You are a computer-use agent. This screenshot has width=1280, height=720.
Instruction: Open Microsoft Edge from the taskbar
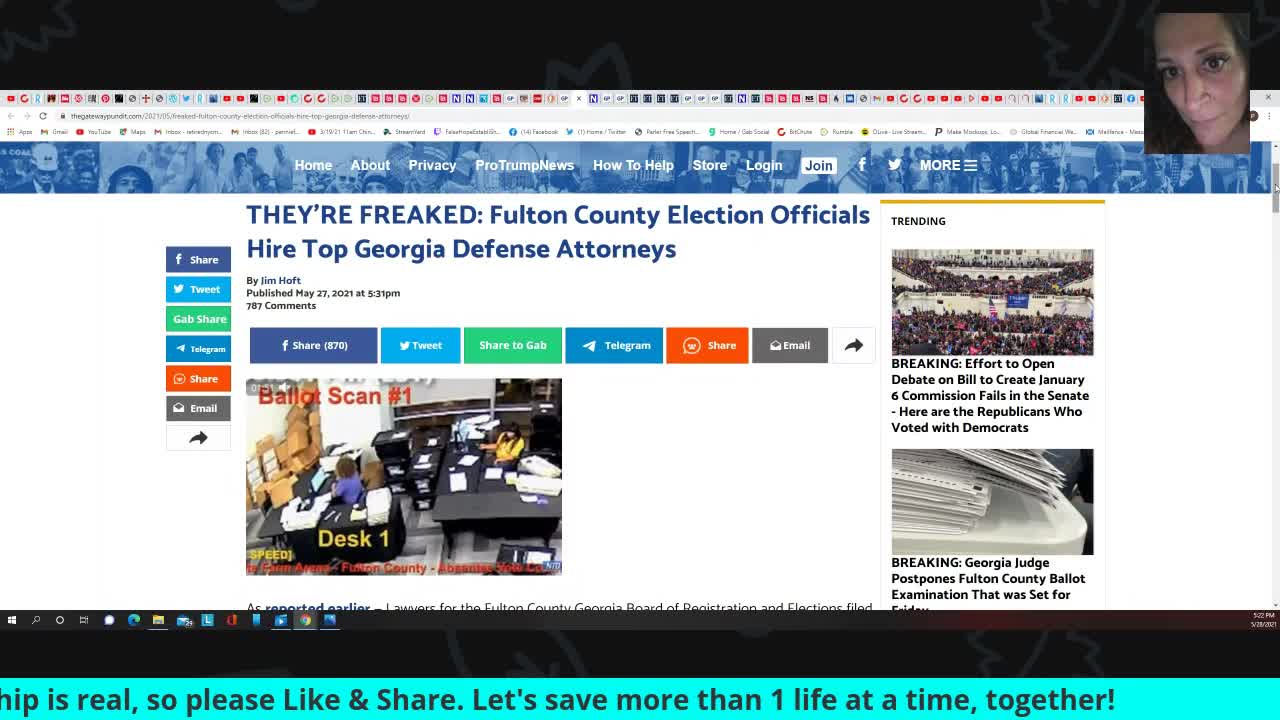click(x=134, y=620)
